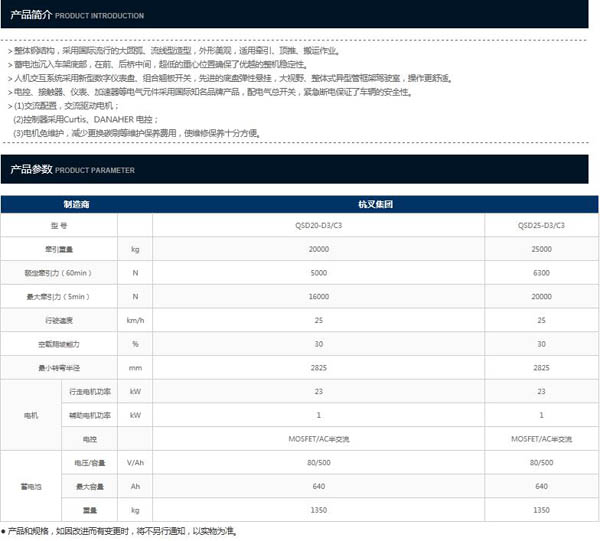The height and width of the screenshot is (541, 600).
Task: Click the 产品参数 Product Parameter header
Action: (72, 170)
